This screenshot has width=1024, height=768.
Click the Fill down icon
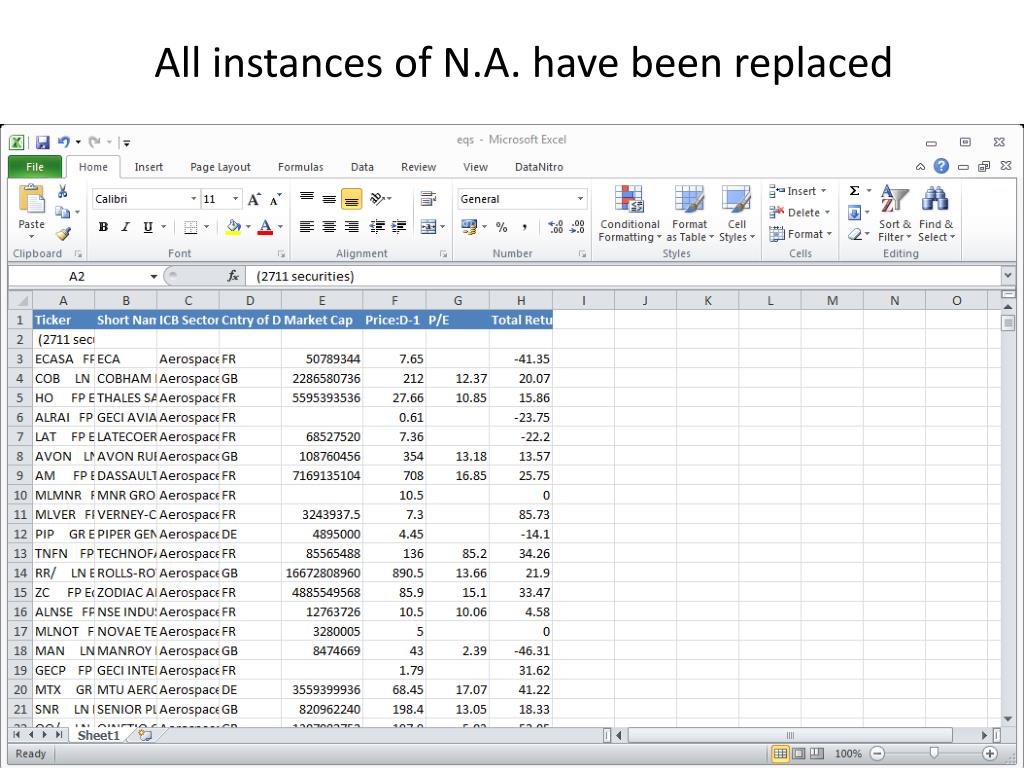tap(854, 212)
